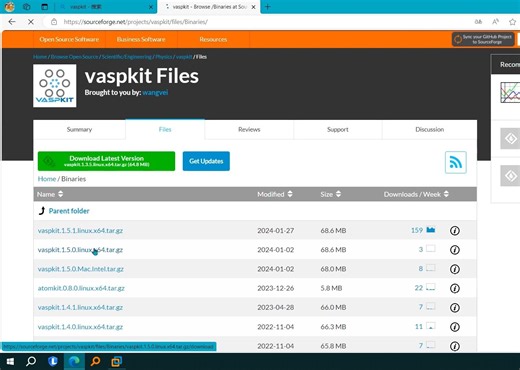This screenshot has width=520, height=370.
Task: Open Microsoft Edge from the taskbar
Action: click(x=74, y=361)
